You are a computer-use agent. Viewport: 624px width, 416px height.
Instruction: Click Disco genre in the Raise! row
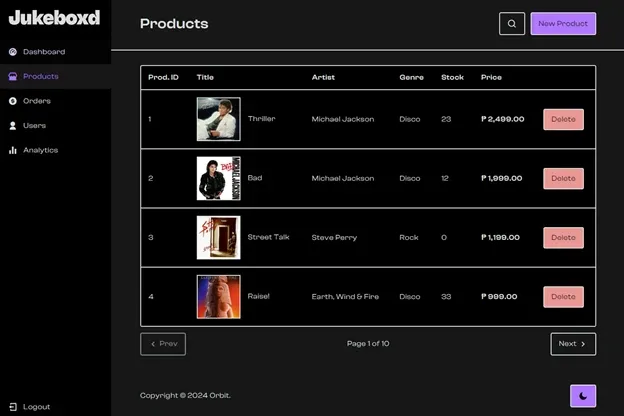click(x=410, y=297)
